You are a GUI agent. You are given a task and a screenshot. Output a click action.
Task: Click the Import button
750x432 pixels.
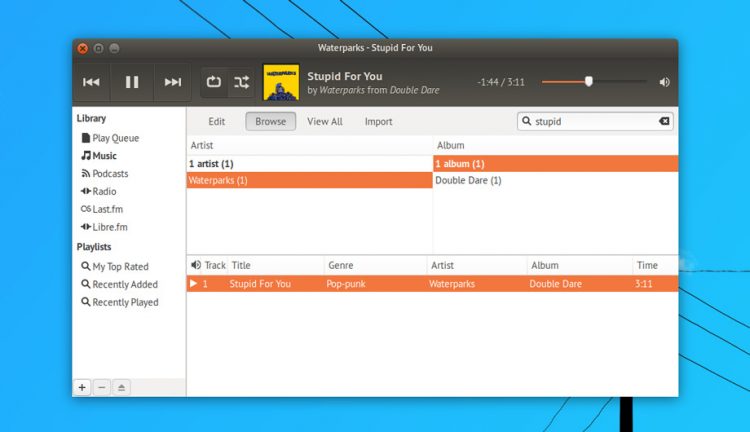(x=378, y=122)
